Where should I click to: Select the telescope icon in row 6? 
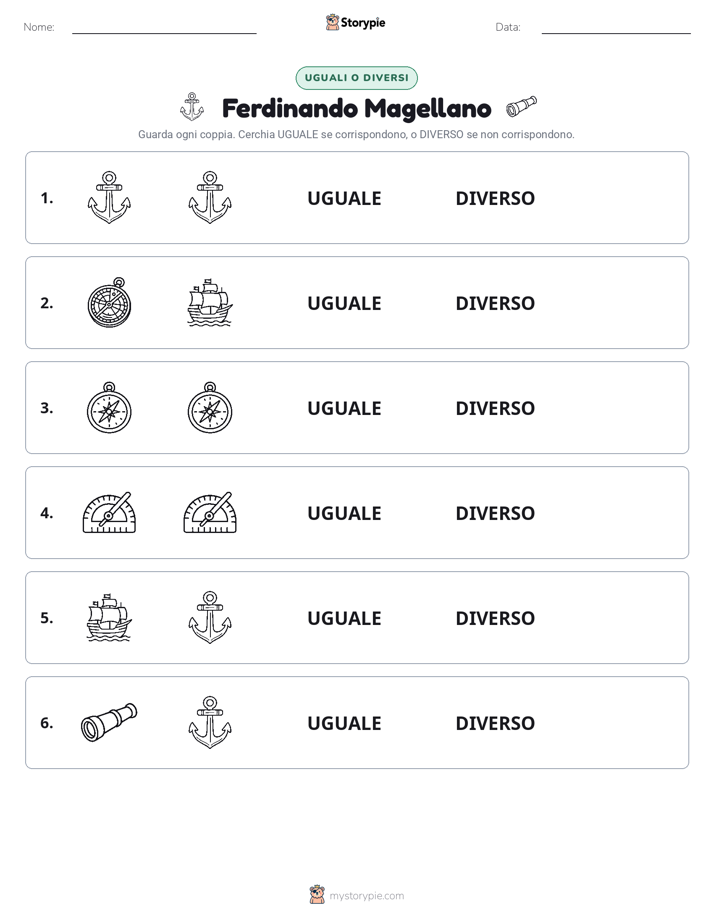(109, 722)
